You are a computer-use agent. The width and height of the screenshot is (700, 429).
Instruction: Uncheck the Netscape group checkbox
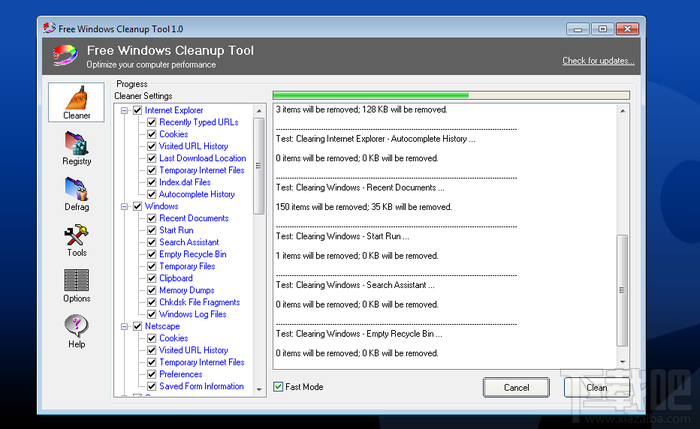[138, 326]
